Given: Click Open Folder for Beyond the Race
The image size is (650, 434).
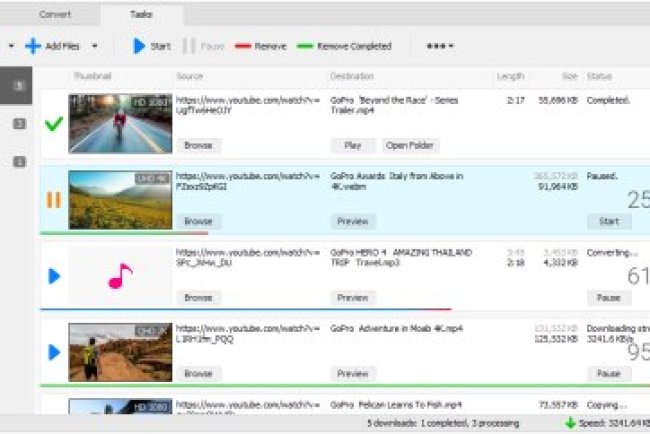Looking at the screenshot, I should coord(410,145).
